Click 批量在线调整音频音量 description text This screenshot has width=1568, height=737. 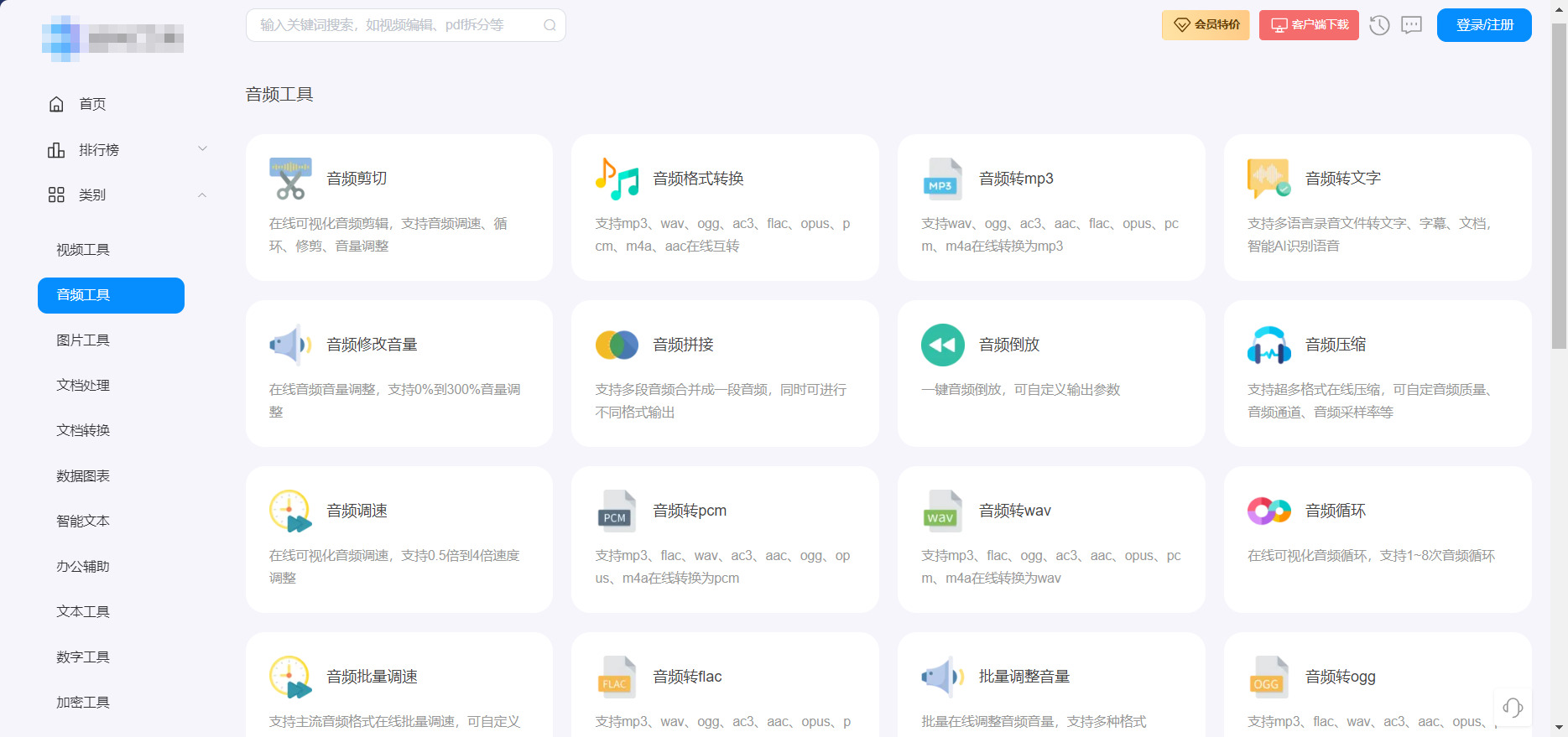(1034, 722)
